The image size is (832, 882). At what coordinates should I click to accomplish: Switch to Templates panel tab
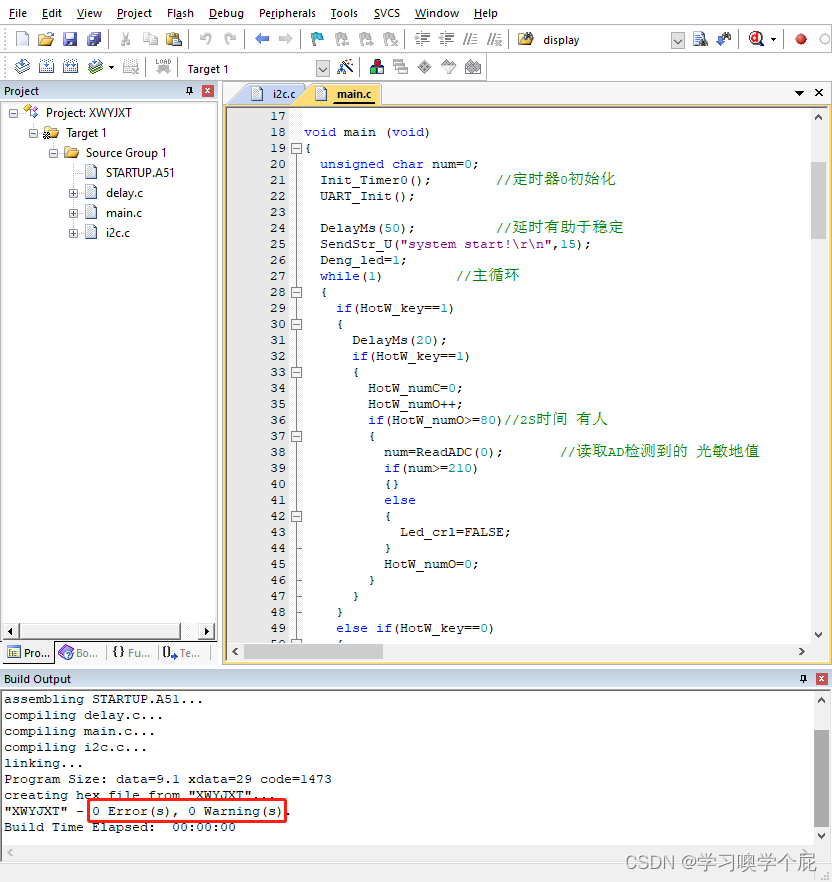coord(181,652)
